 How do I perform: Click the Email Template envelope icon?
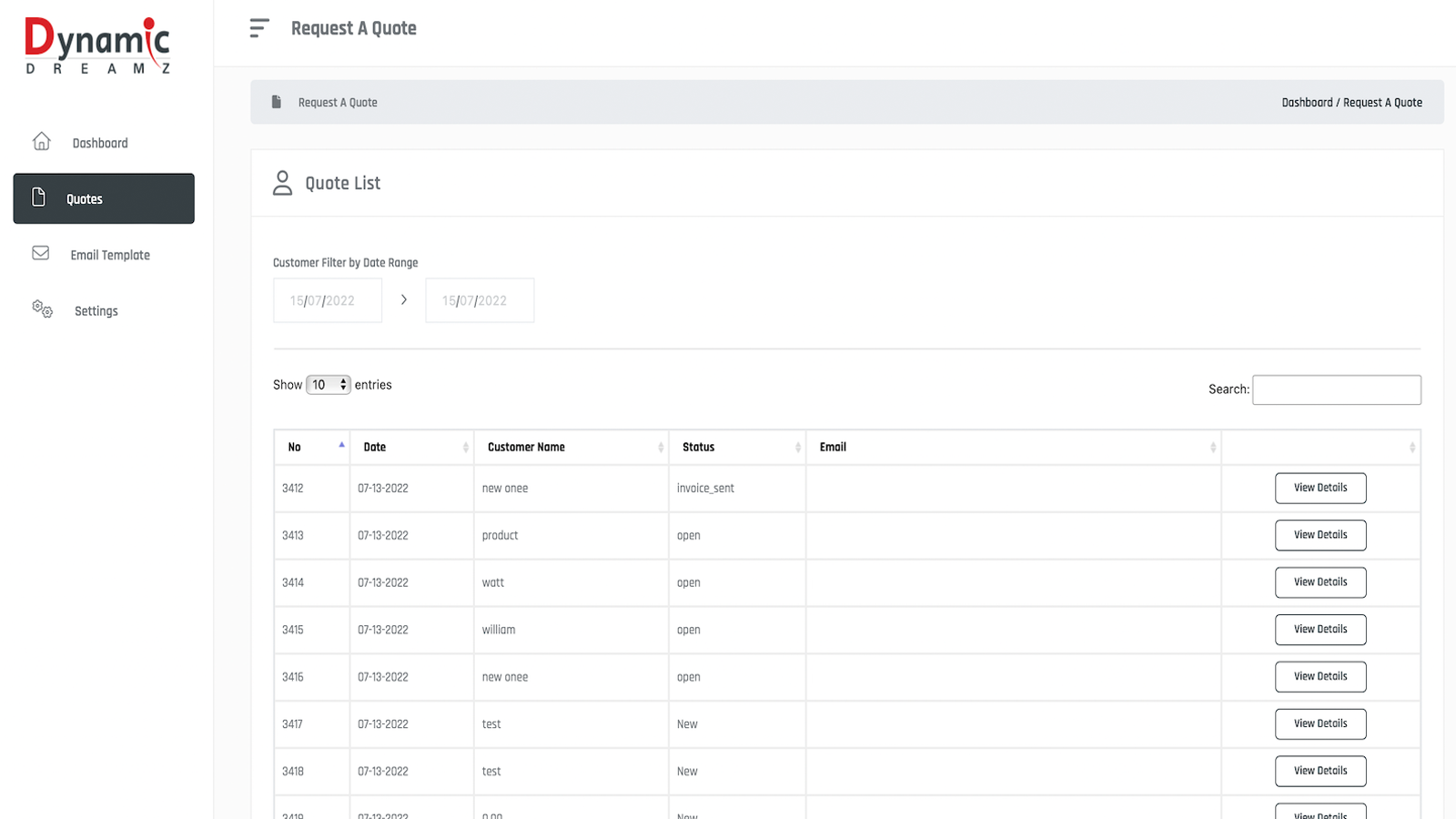coord(41,253)
